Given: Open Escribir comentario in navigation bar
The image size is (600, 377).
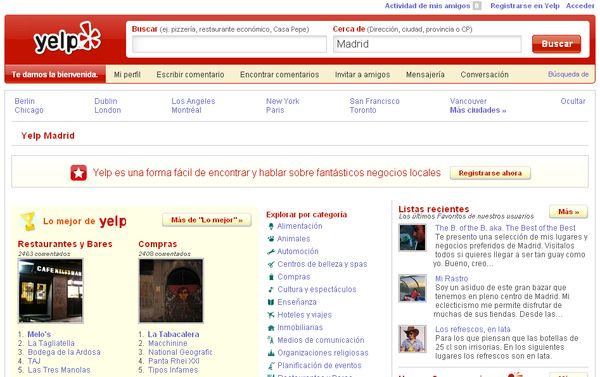Looking at the screenshot, I should 190,75.
